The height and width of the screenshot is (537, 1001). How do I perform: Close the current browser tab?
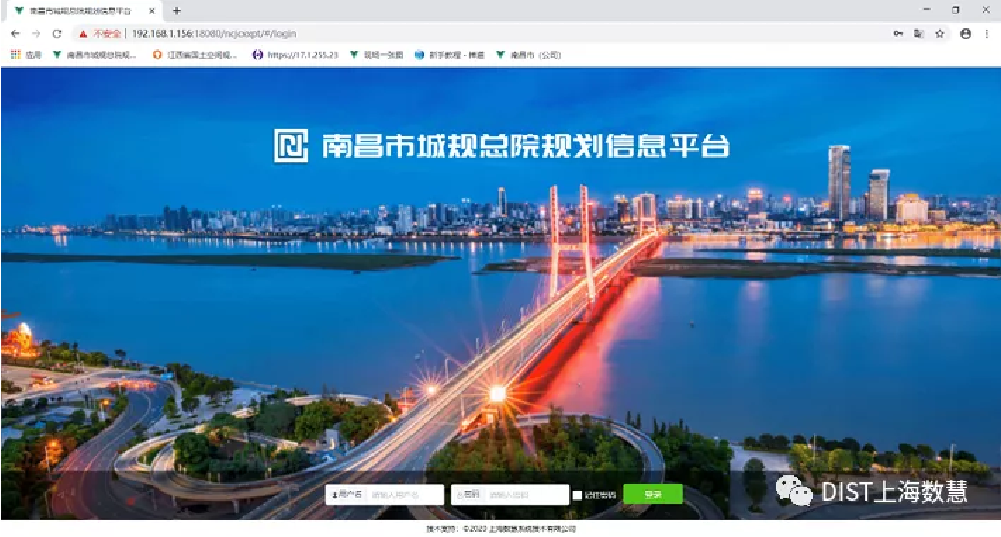pyautogui.click(x=152, y=10)
